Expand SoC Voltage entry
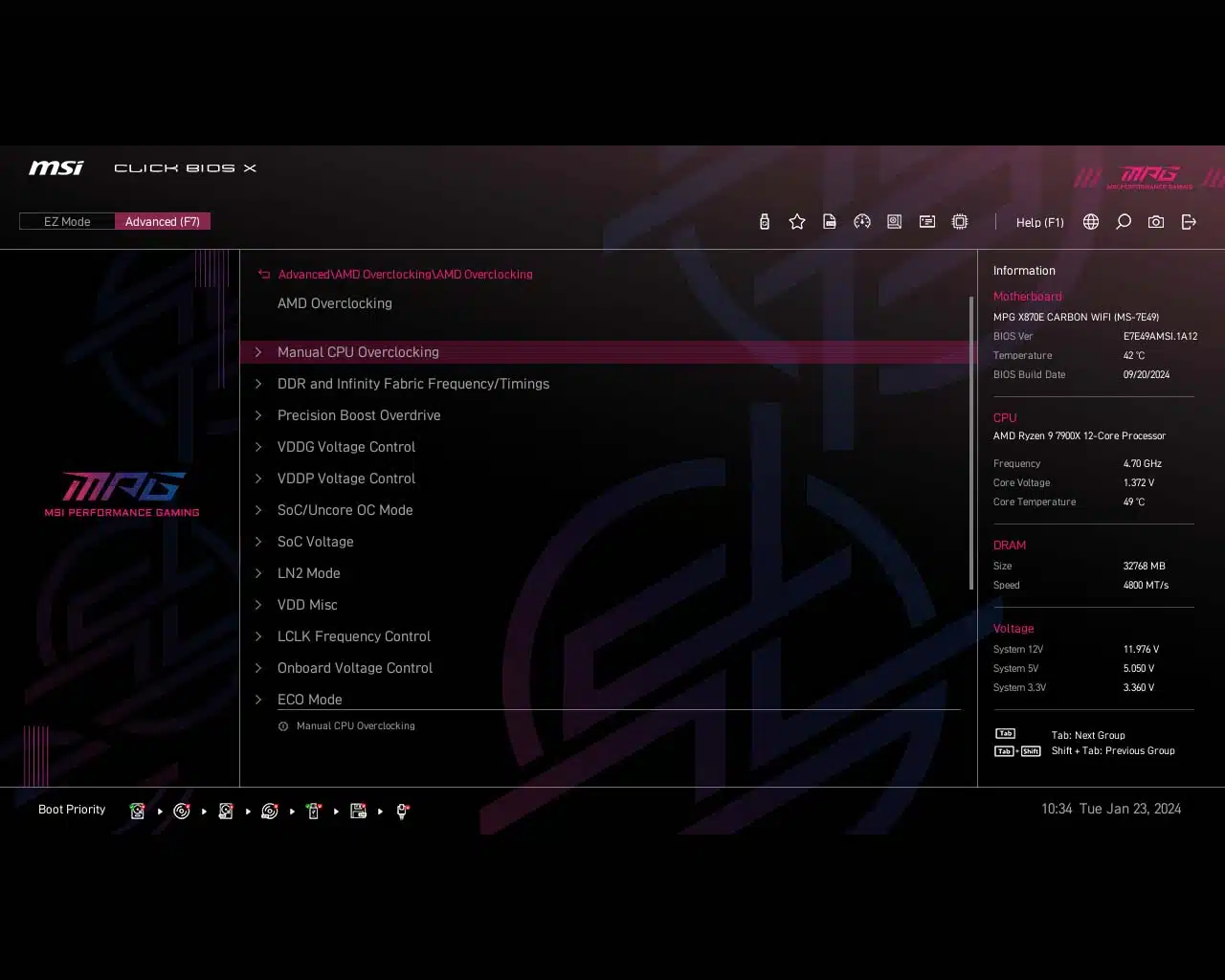The image size is (1225, 980). tap(608, 542)
